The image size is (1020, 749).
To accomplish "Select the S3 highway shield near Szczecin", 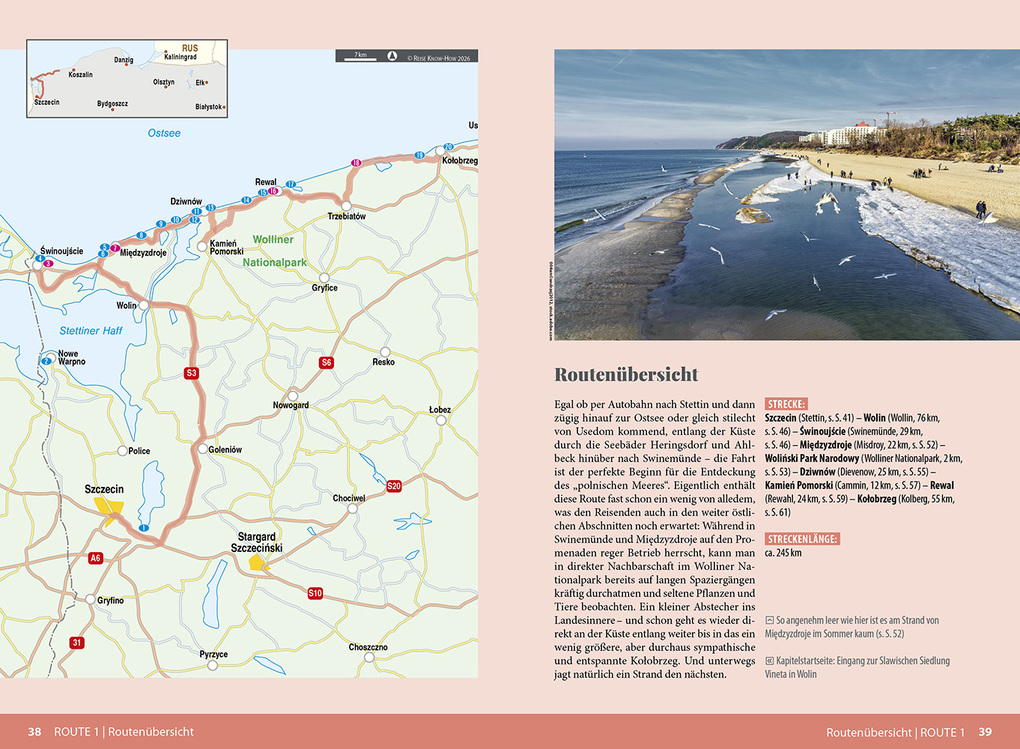I will tap(190, 372).
